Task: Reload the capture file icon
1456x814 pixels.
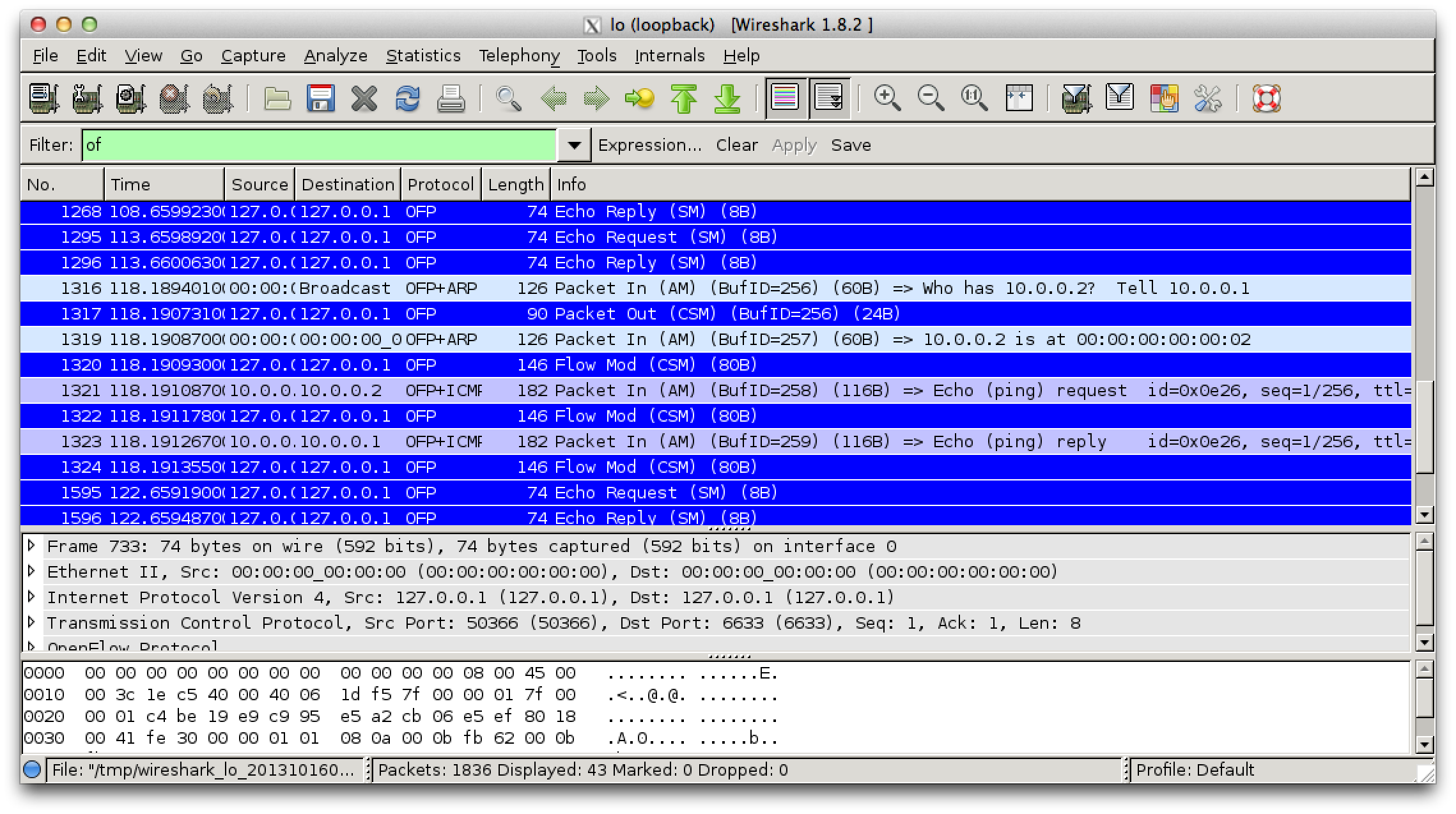Action: pyautogui.click(x=408, y=98)
